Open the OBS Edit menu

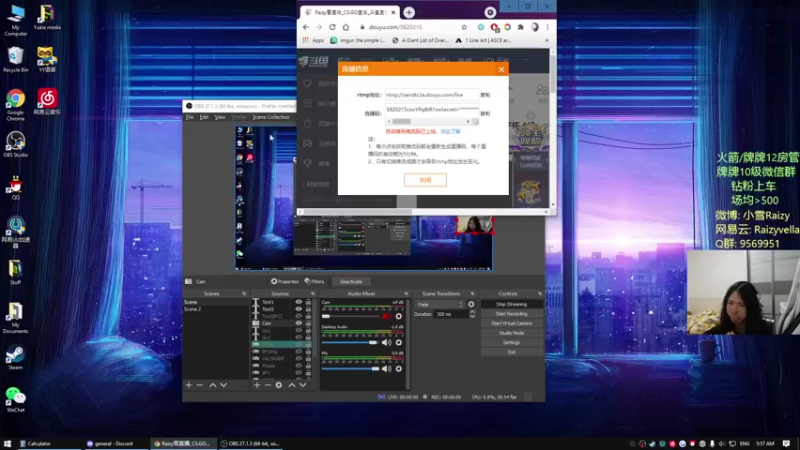coord(204,117)
